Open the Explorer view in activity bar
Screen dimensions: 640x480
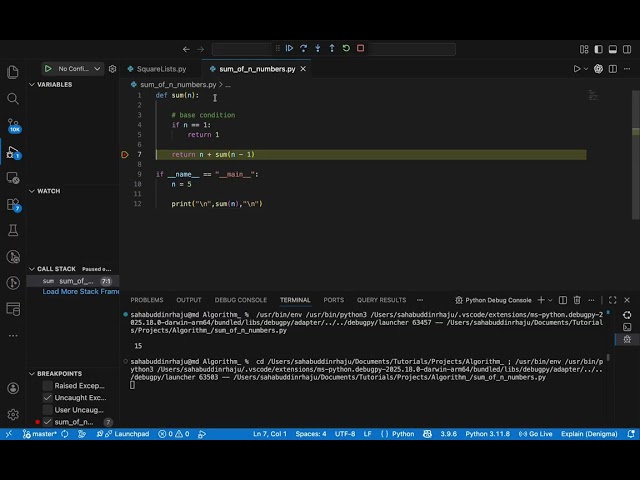(x=13, y=72)
